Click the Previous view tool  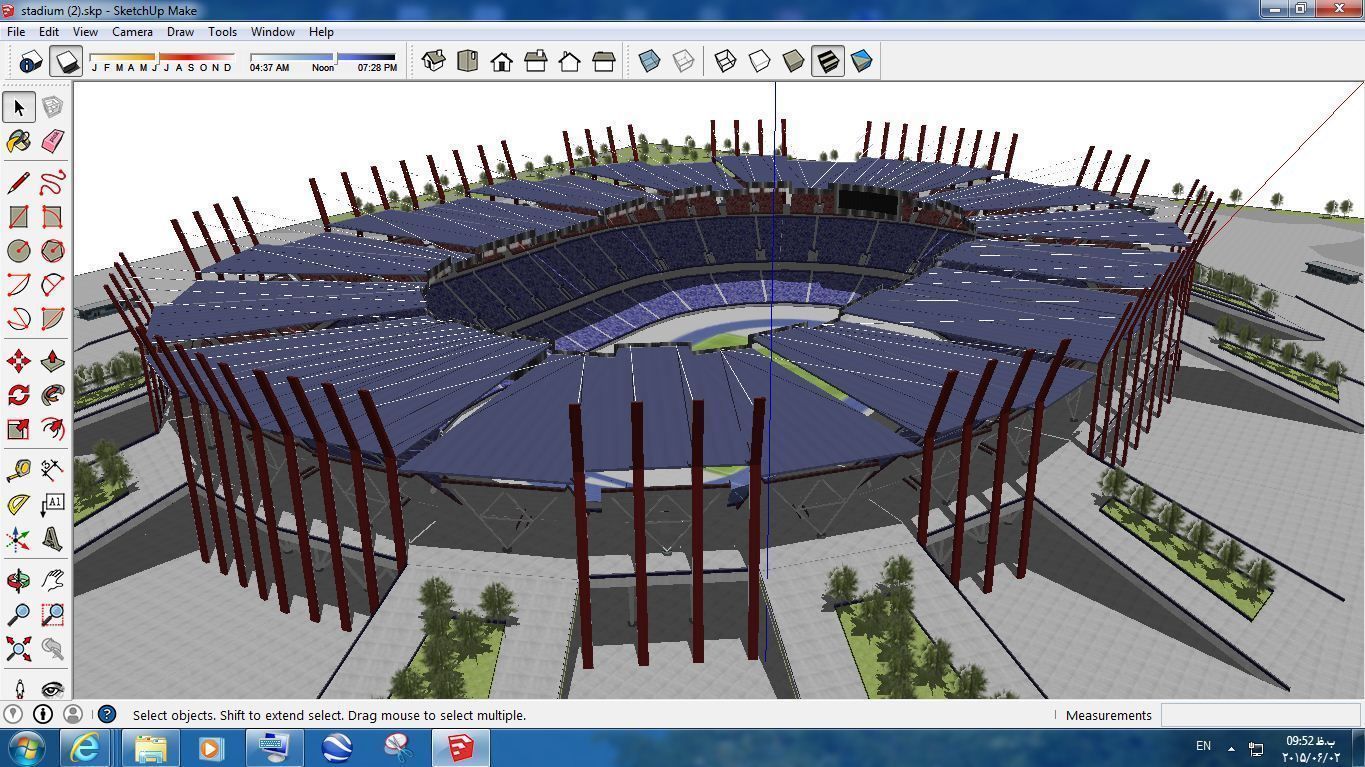click(x=53, y=649)
